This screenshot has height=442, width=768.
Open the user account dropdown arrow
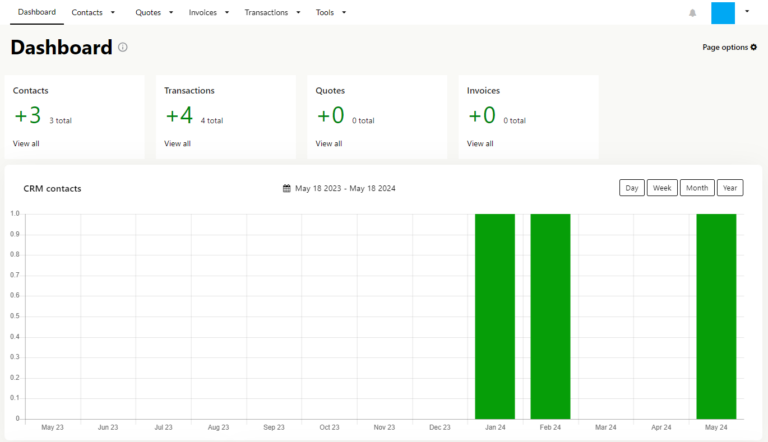(747, 13)
